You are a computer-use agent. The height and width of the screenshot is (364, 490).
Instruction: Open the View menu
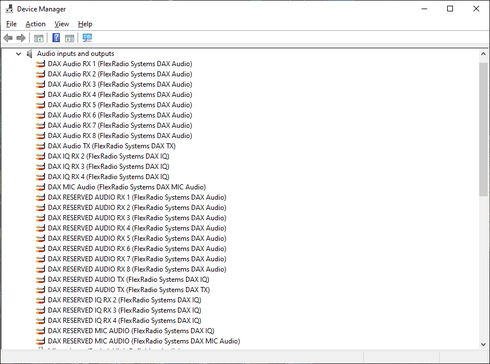(62, 24)
